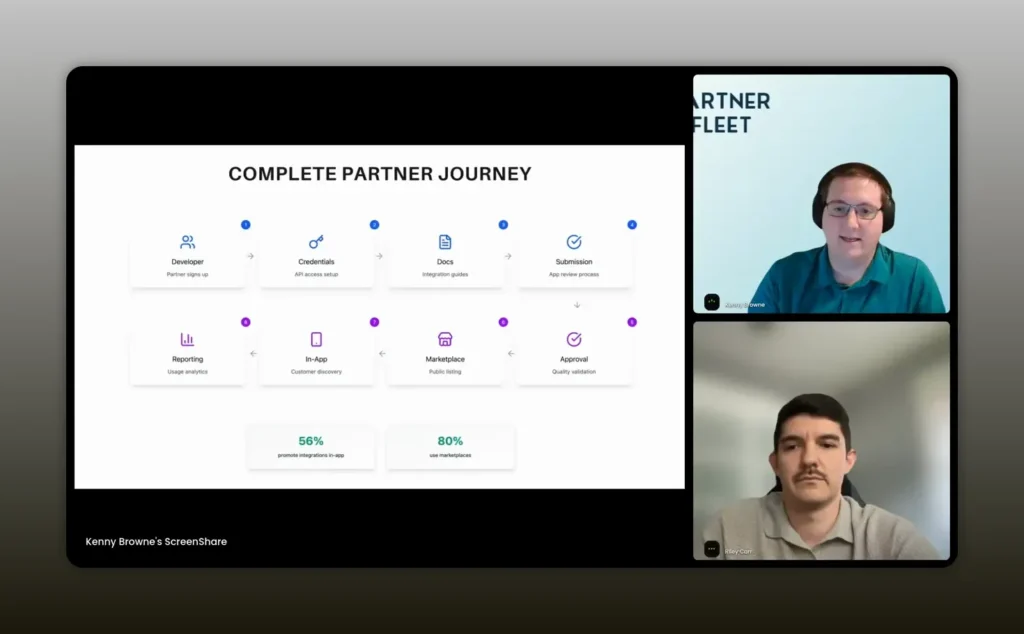Select the top speaker video with headphones
This screenshot has height=634, width=1024.
tap(821, 194)
